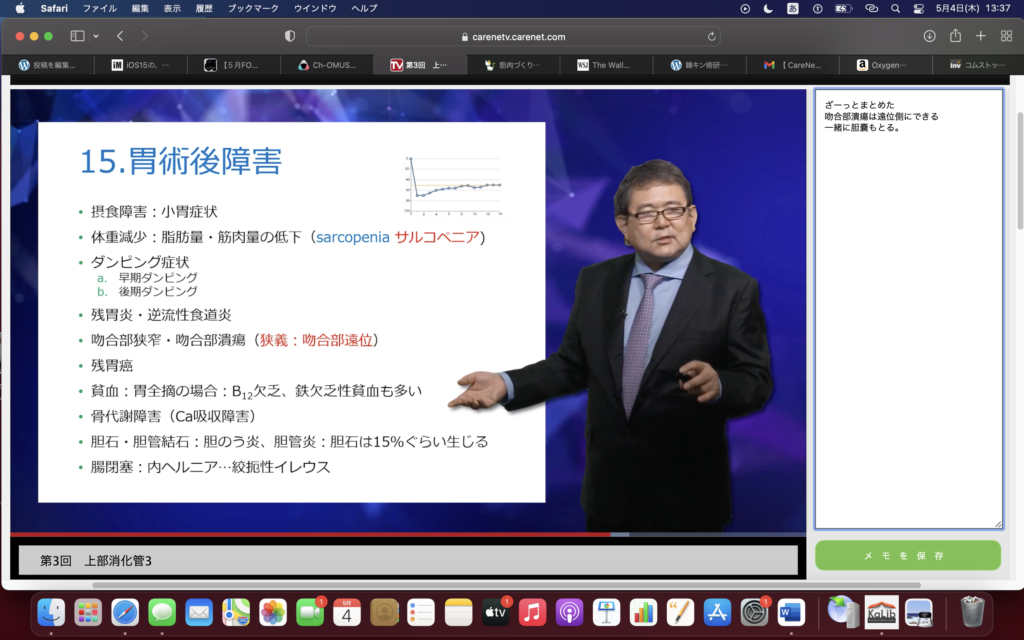Open Keynote from the Dock

[x=607, y=611]
